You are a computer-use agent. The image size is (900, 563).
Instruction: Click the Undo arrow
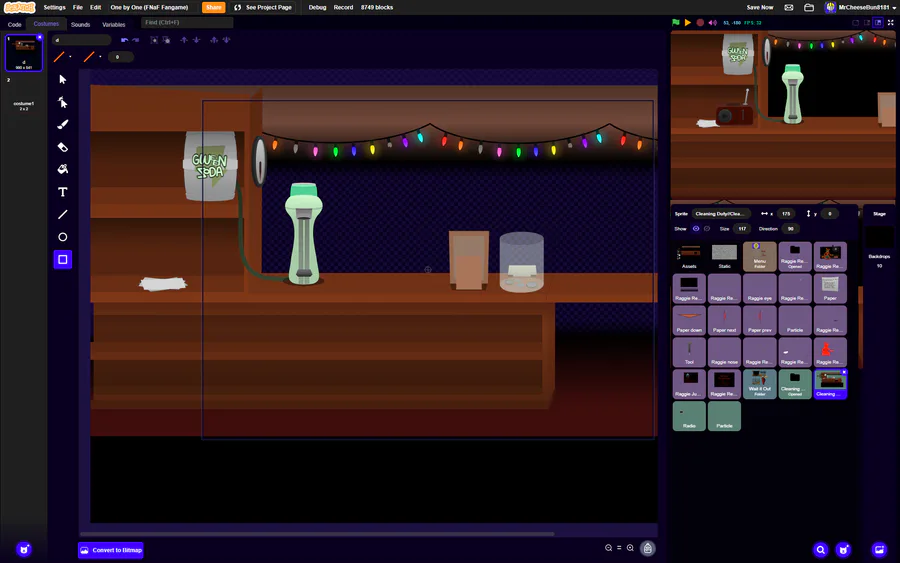[x=124, y=40]
